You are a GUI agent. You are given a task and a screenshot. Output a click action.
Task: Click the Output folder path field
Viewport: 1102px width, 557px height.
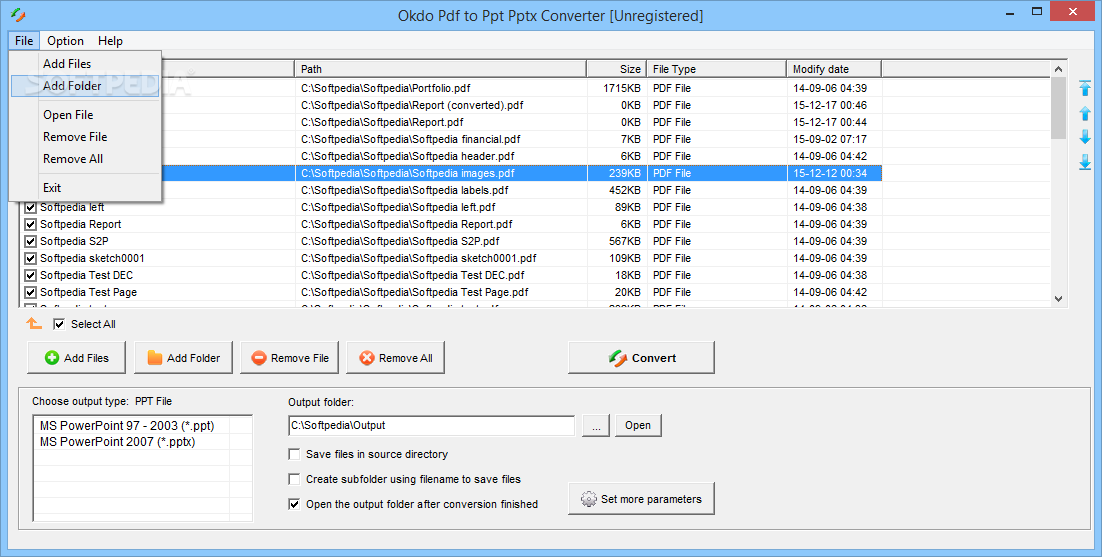click(432, 425)
